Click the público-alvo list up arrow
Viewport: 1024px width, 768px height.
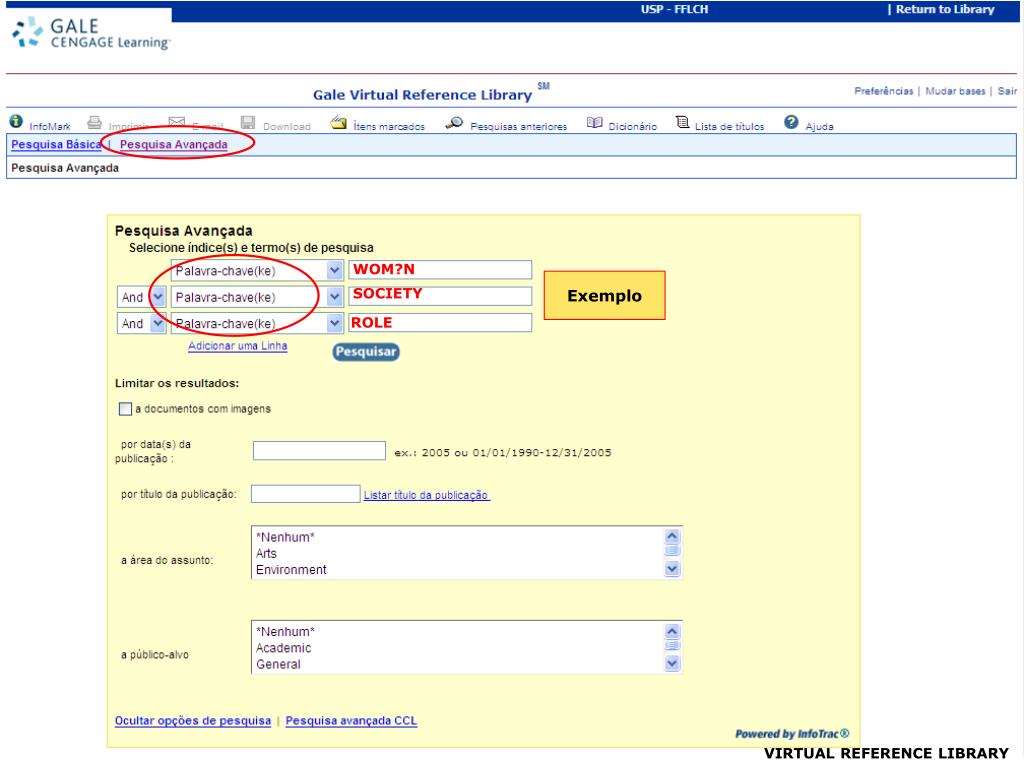(x=672, y=632)
